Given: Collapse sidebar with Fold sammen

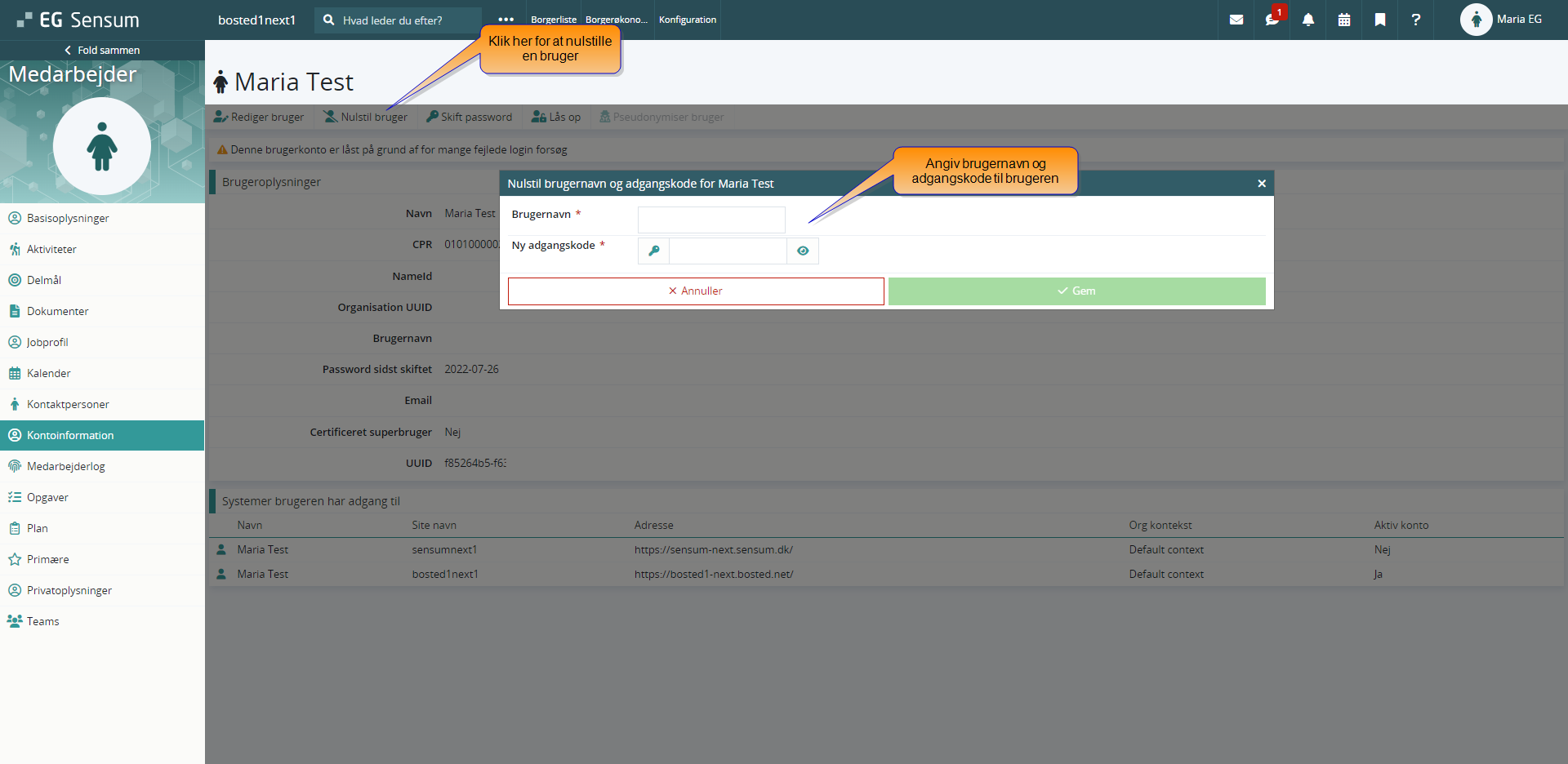Looking at the screenshot, I should point(102,50).
